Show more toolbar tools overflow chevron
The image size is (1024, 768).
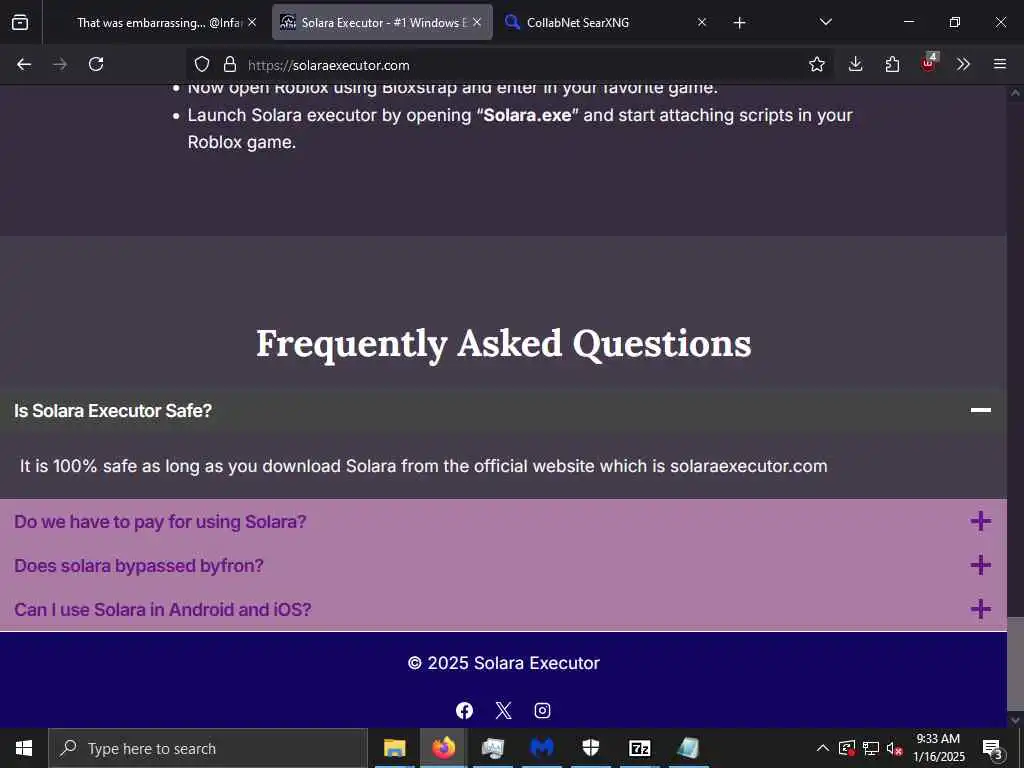(x=963, y=64)
